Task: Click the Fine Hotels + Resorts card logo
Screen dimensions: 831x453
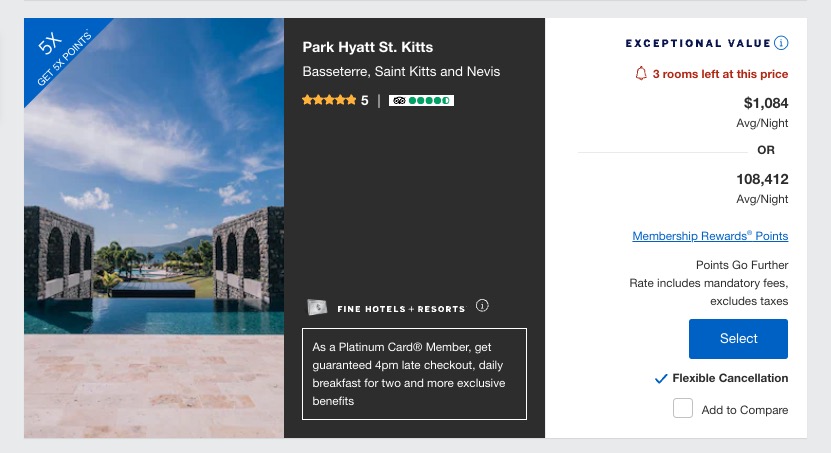Action: [317, 307]
